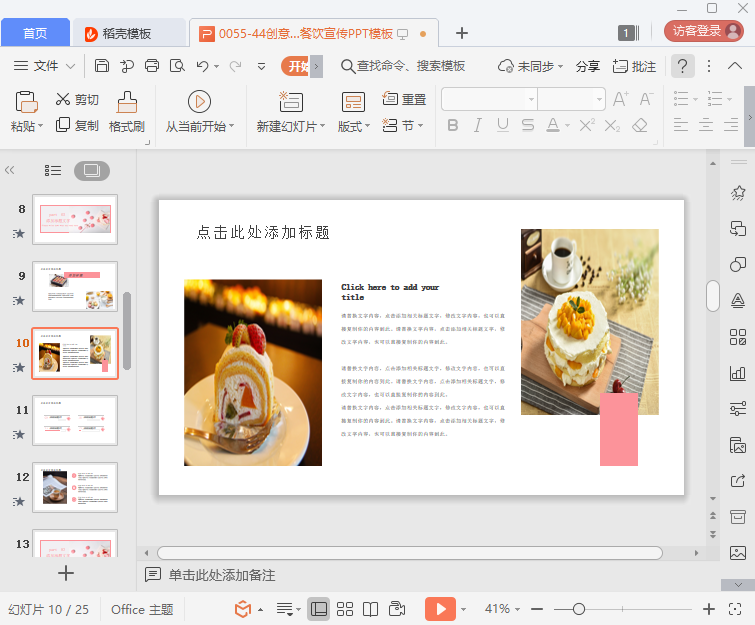Click the Redo arrow icon

[235, 66]
